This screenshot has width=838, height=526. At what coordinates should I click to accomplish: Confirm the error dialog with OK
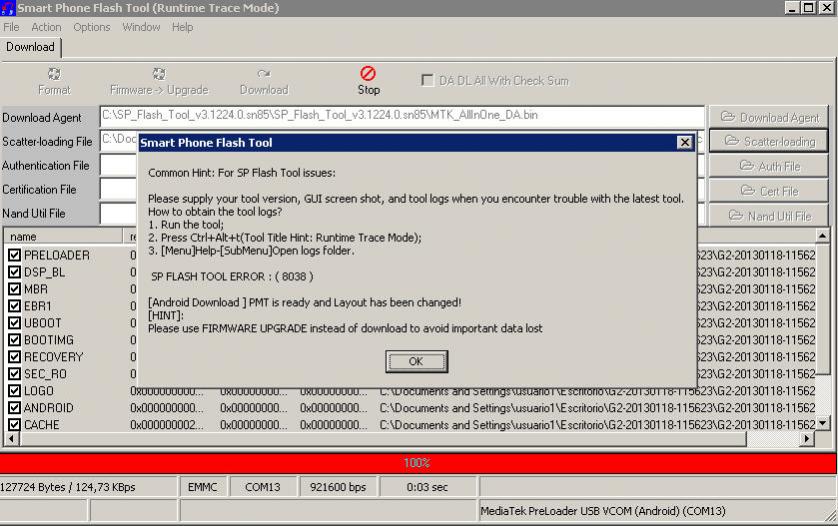pyautogui.click(x=416, y=361)
